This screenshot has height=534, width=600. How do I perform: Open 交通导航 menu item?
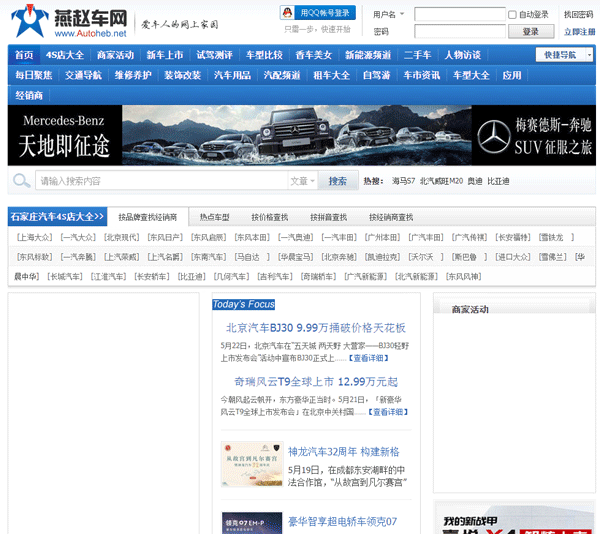[x=83, y=75]
